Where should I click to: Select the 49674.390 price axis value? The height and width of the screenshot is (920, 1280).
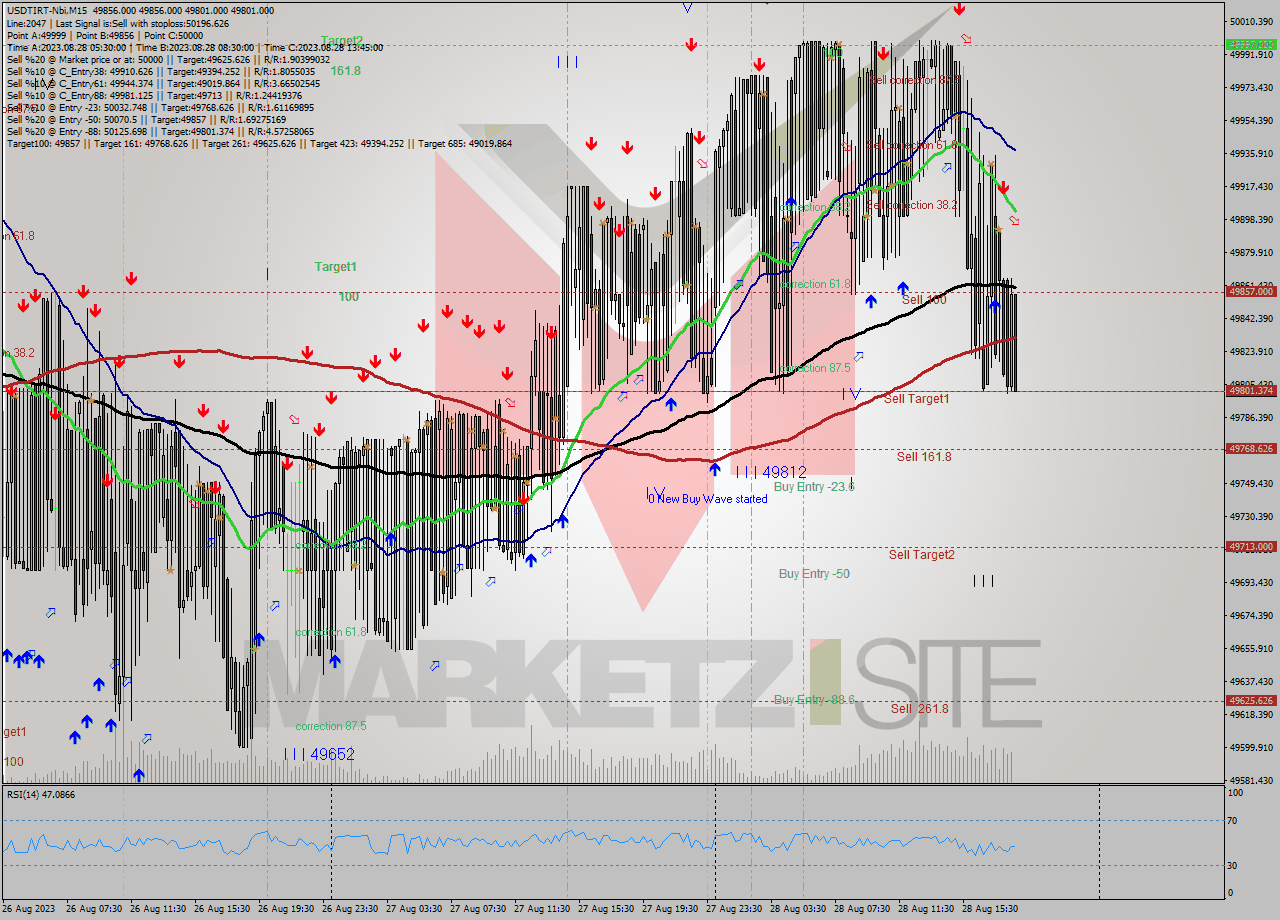pos(1252,615)
